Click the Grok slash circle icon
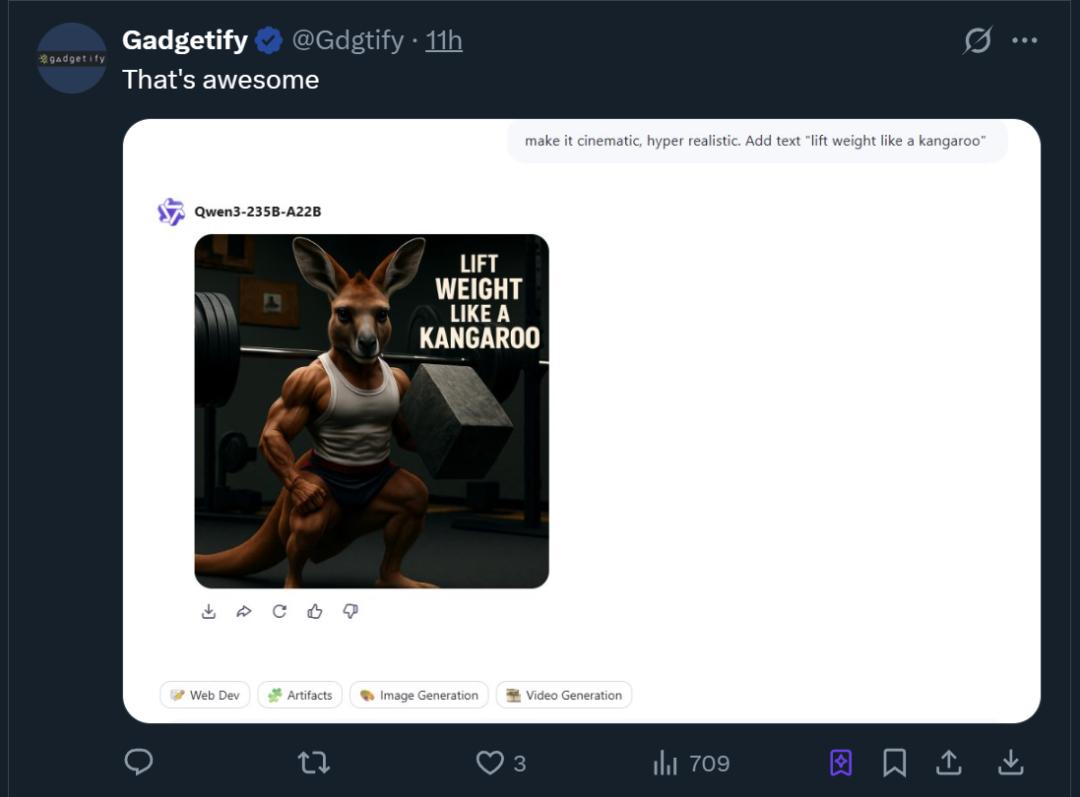This screenshot has width=1080, height=797. 977,41
